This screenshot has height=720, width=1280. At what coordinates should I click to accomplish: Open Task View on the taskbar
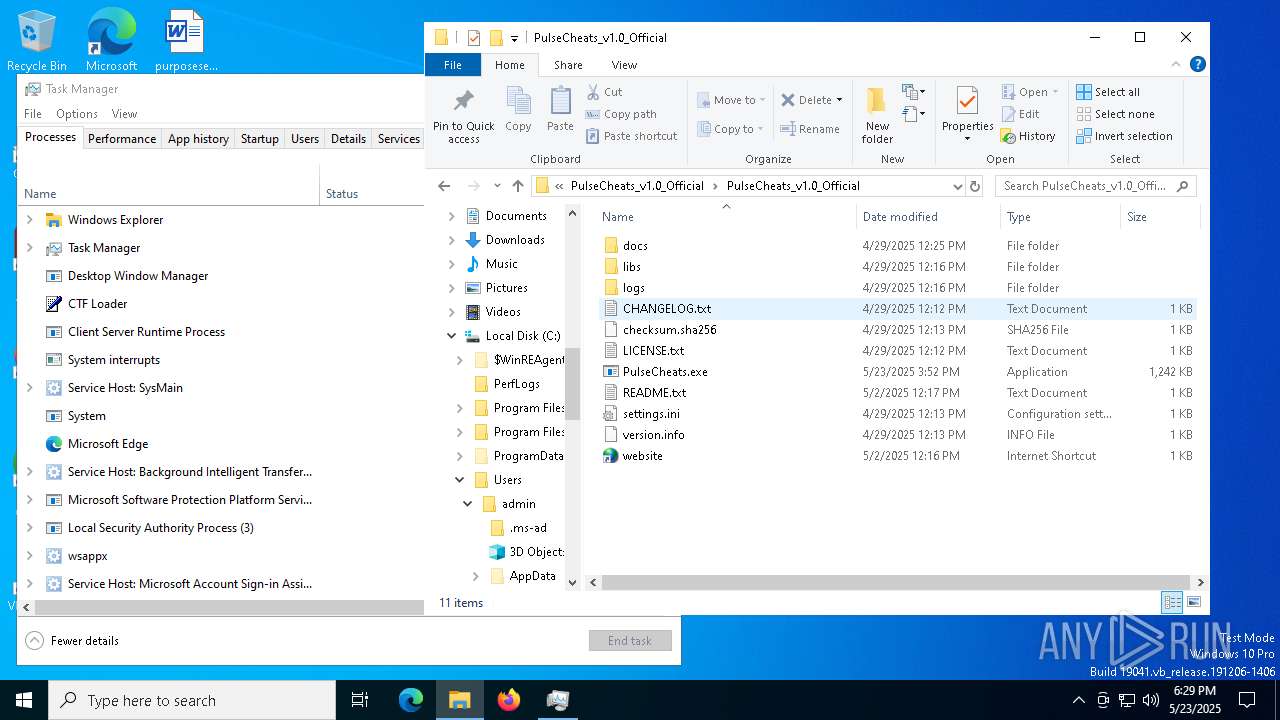coord(360,700)
